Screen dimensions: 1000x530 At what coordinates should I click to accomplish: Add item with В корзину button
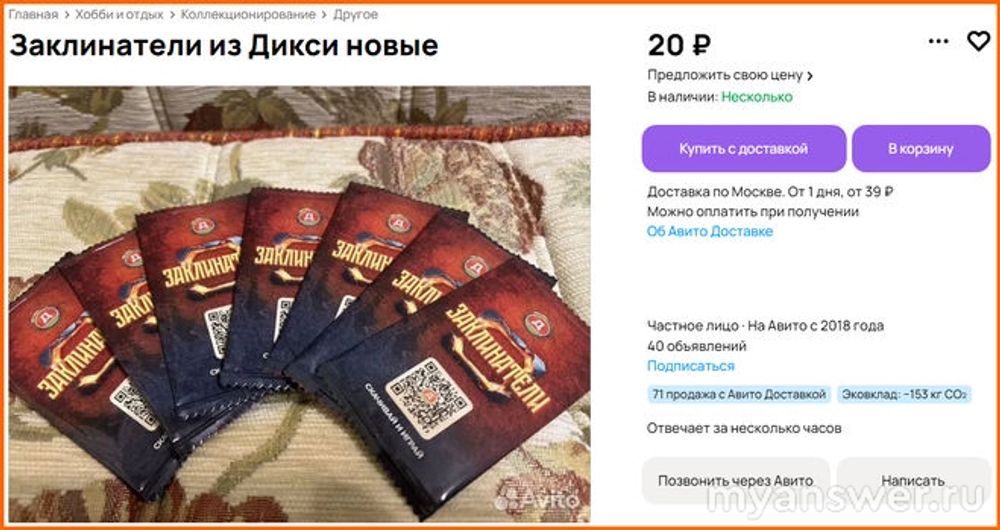921,149
